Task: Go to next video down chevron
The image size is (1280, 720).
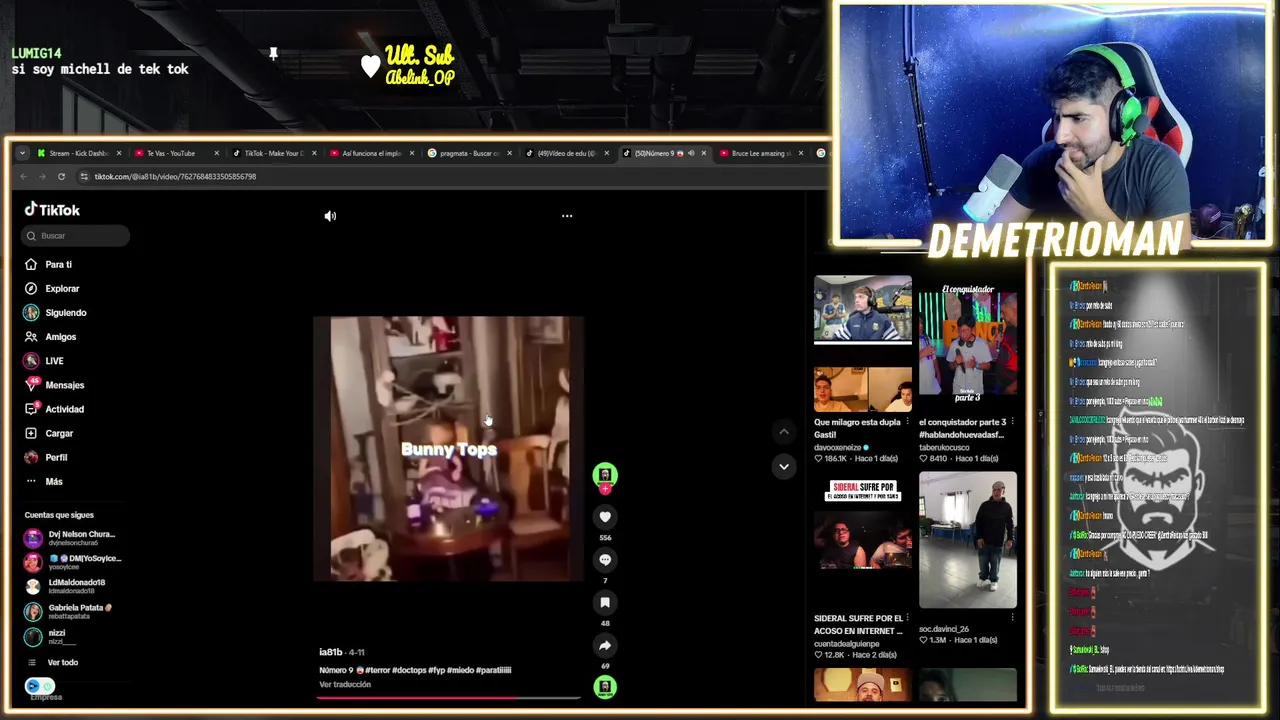Action: [784, 466]
